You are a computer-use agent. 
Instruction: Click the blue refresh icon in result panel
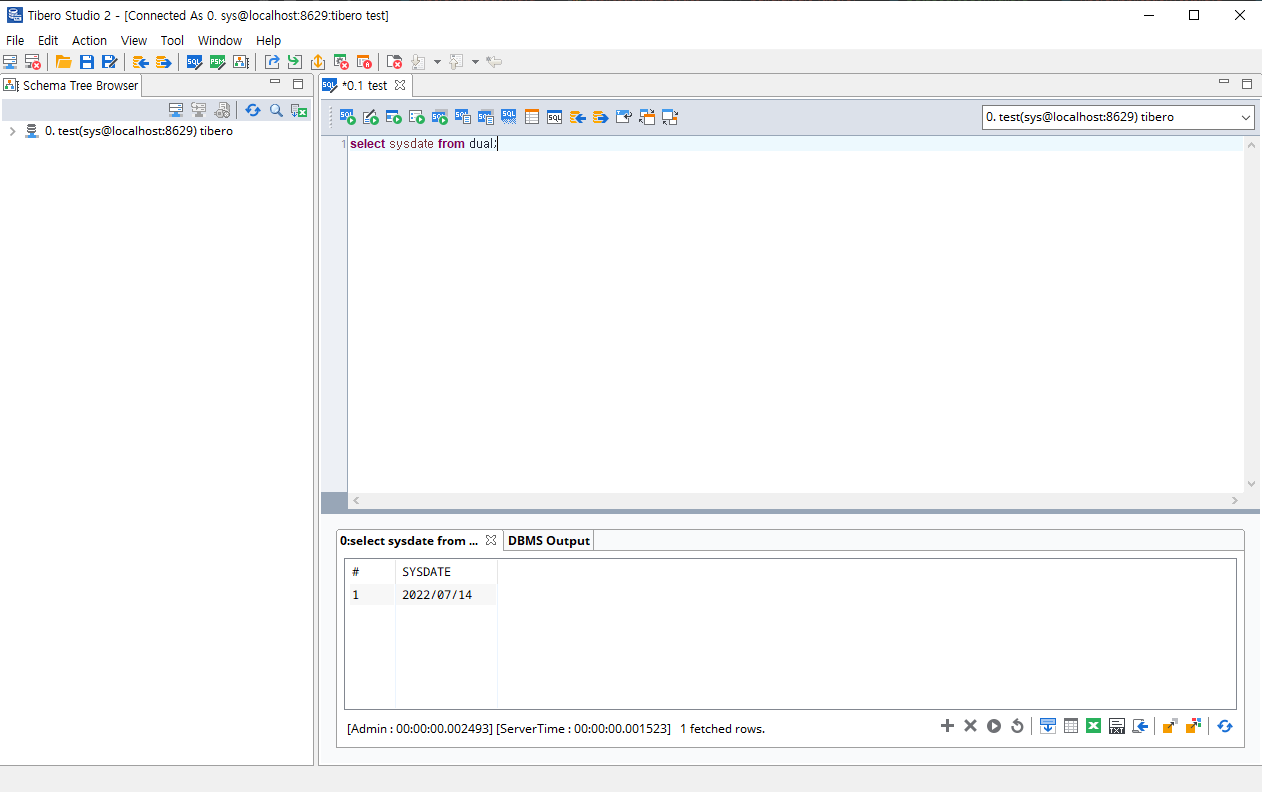pyautogui.click(x=1224, y=726)
